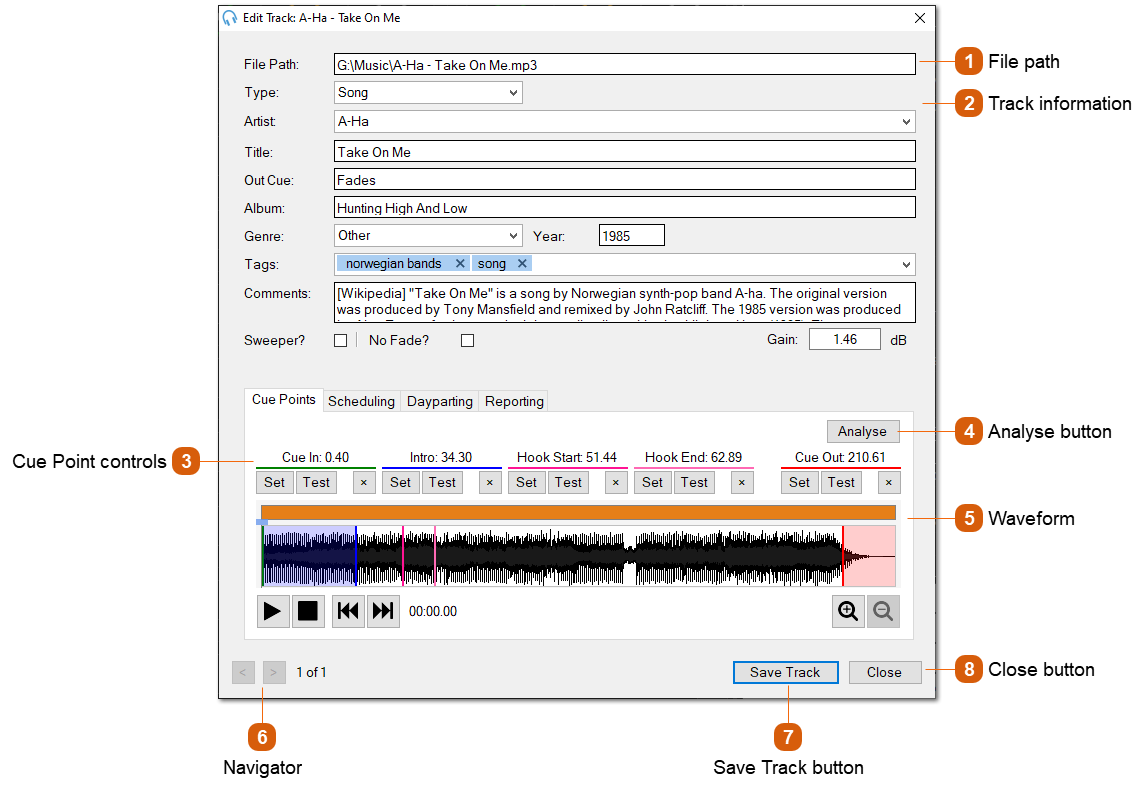Image resolution: width=1148 pixels, height=794 pixels.
Task: Remove the 'song' tag
Action: click(x=521, y=263)
